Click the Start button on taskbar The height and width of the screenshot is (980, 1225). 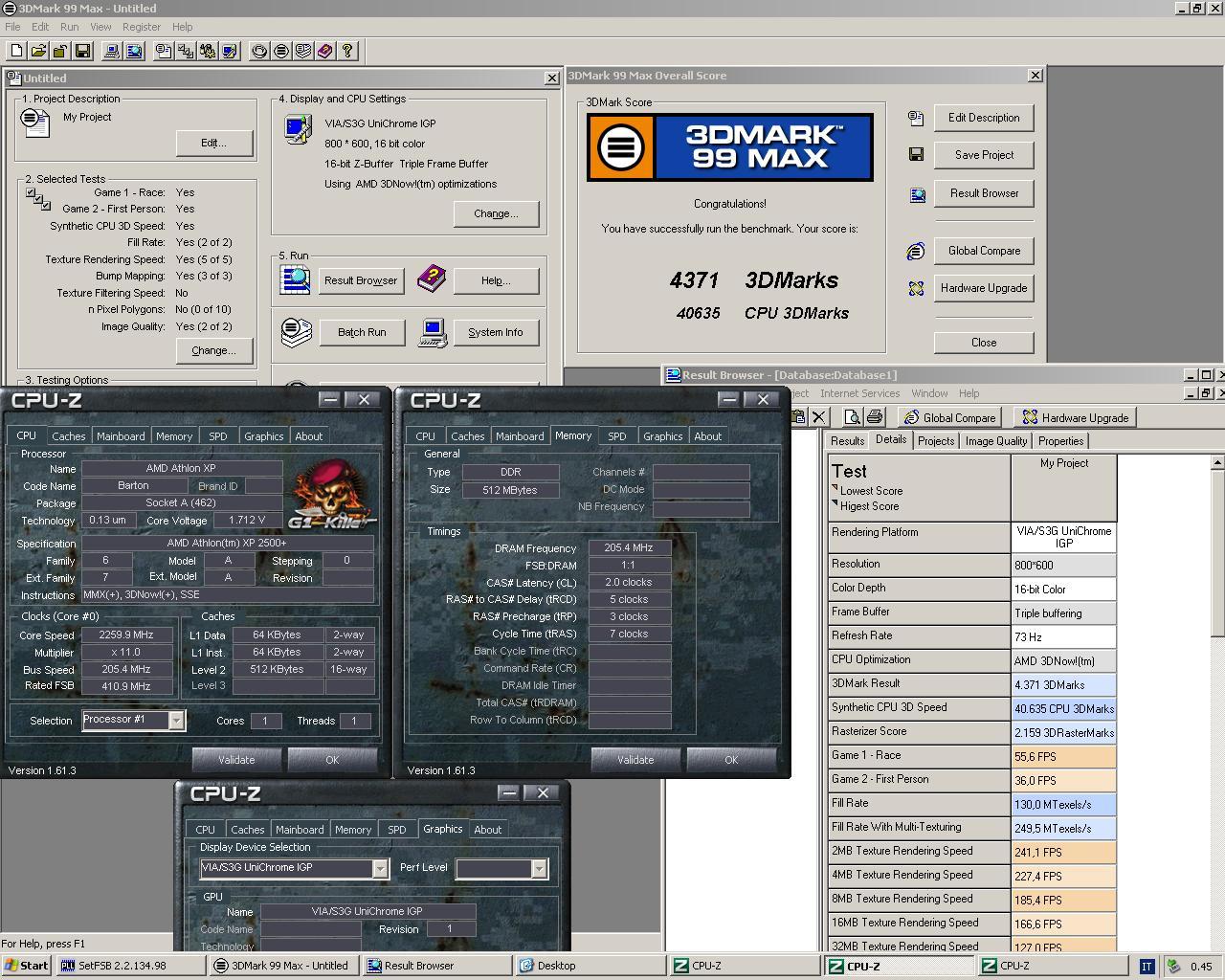coord(27,966)
